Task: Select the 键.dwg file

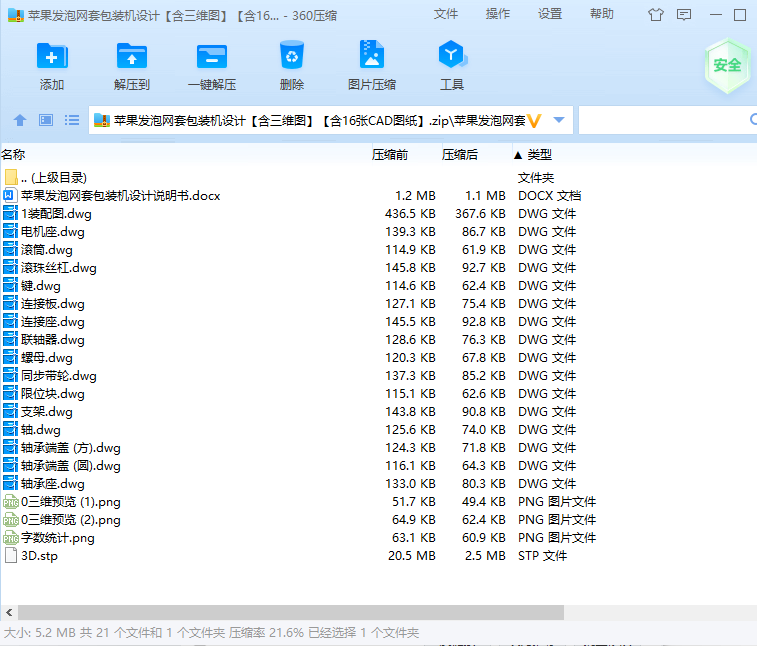Action: tap(378, 286)
